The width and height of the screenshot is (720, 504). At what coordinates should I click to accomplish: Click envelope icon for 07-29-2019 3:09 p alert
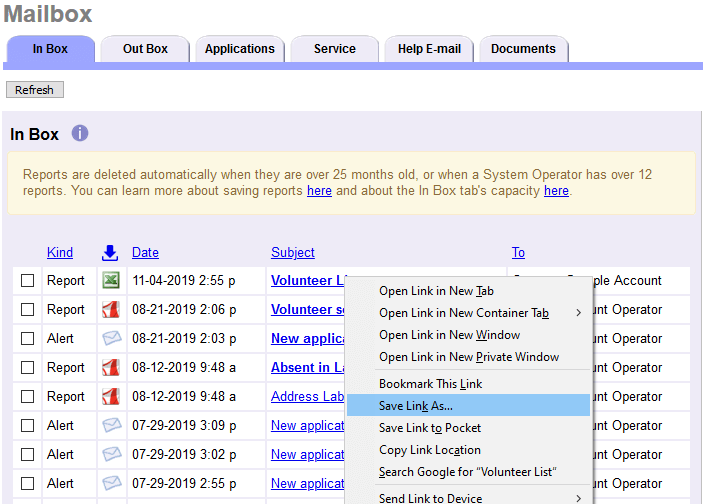pyautogui.click(x=112, y=425)
